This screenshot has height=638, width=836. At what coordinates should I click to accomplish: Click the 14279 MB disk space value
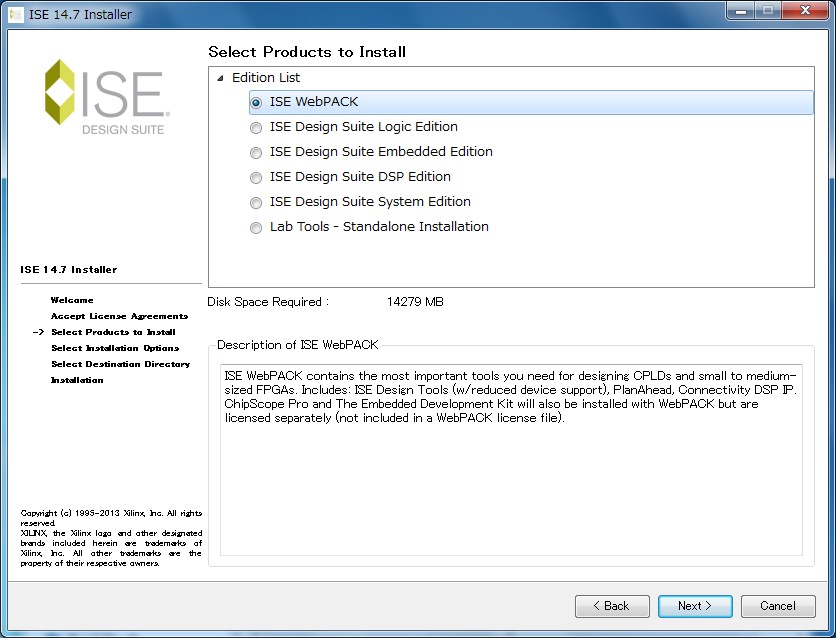pyautogui.click(x=415, y=302)
